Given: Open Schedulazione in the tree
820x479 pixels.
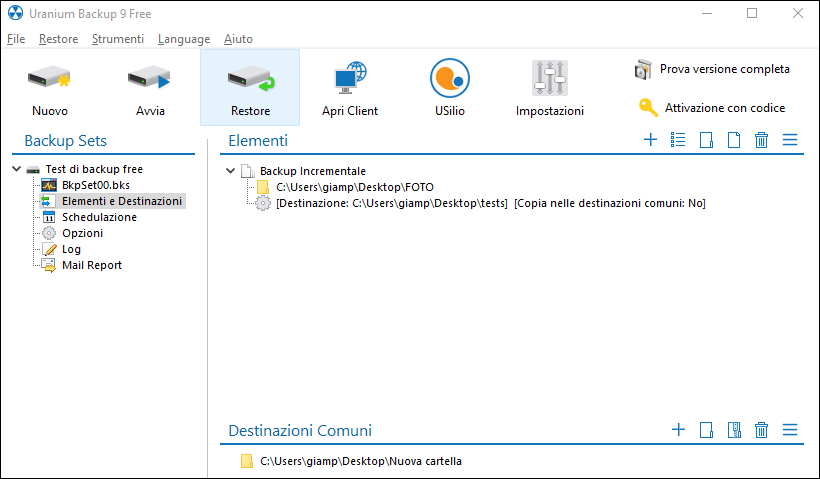Looking at the screenshot, I should 99,217.
